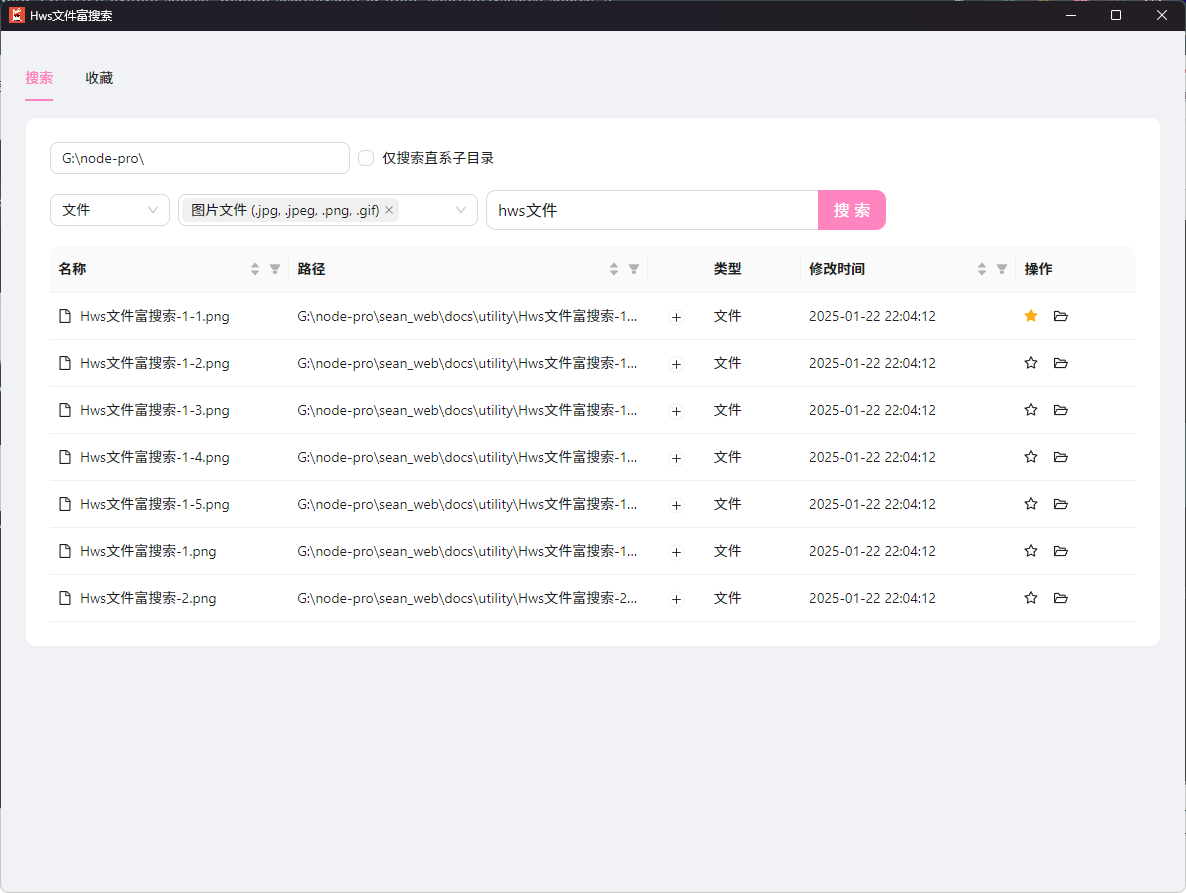Open folder for Hws文件富搜索-2.png
This screenshot has width=1186, height=893.
(x=1061, y=598)
